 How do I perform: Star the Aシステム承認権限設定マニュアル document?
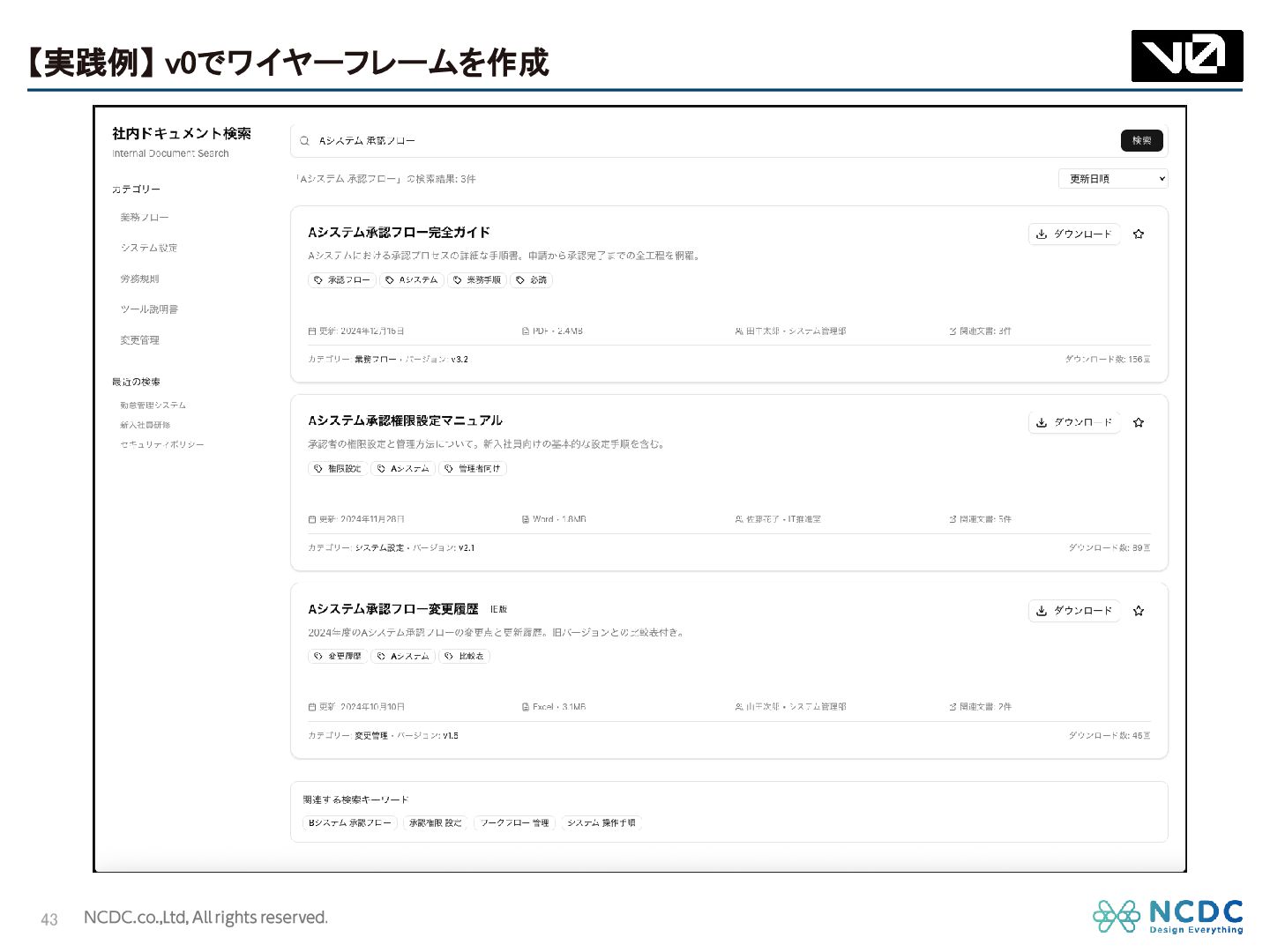click(1139, 423)
